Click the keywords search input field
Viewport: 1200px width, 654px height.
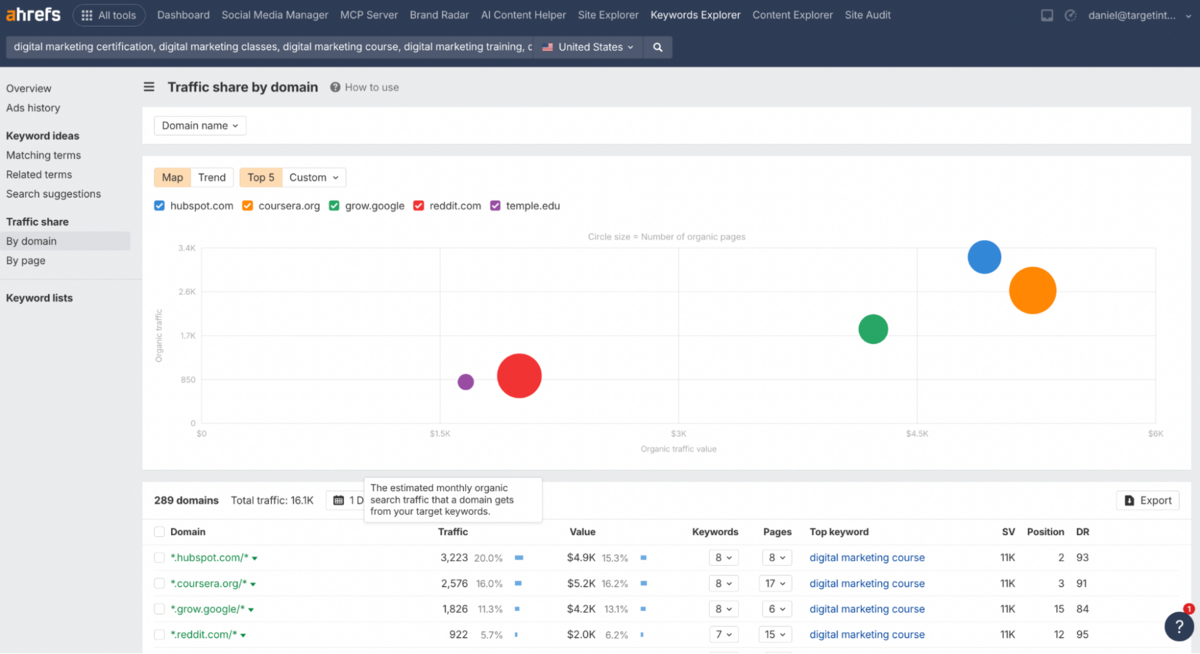(270, 47)
